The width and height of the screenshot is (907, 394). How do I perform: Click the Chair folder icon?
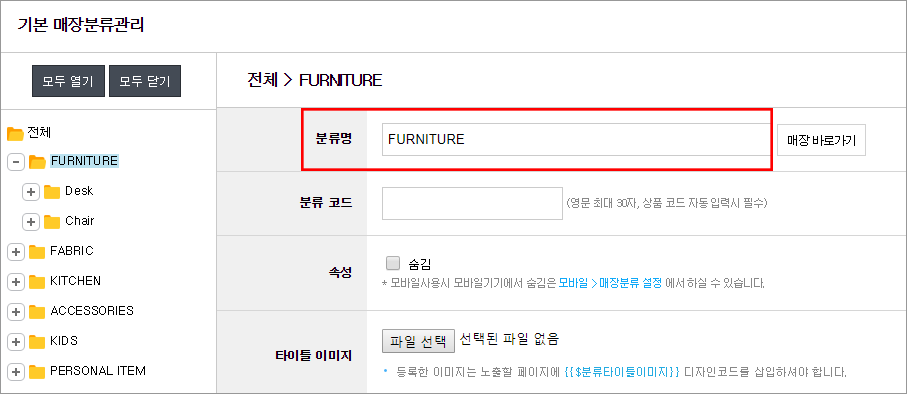click(x=52, y=222)
